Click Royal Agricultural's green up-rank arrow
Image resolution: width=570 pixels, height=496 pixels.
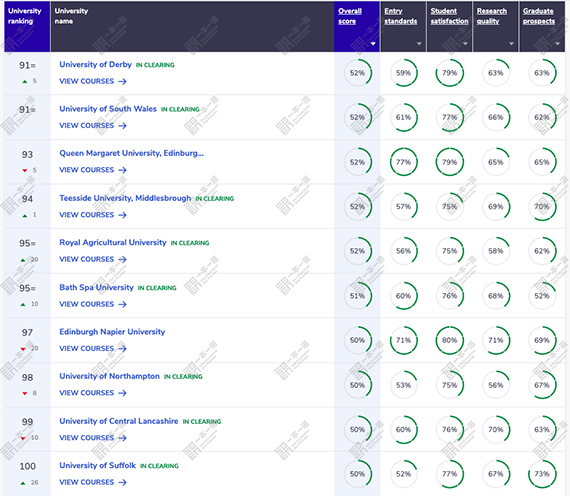23,260
